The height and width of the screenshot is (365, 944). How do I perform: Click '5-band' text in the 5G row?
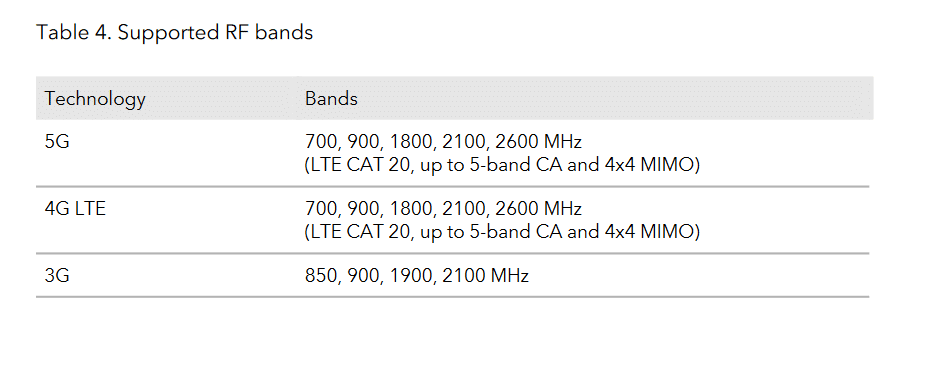pyautogui.click(x=499, y=165)
